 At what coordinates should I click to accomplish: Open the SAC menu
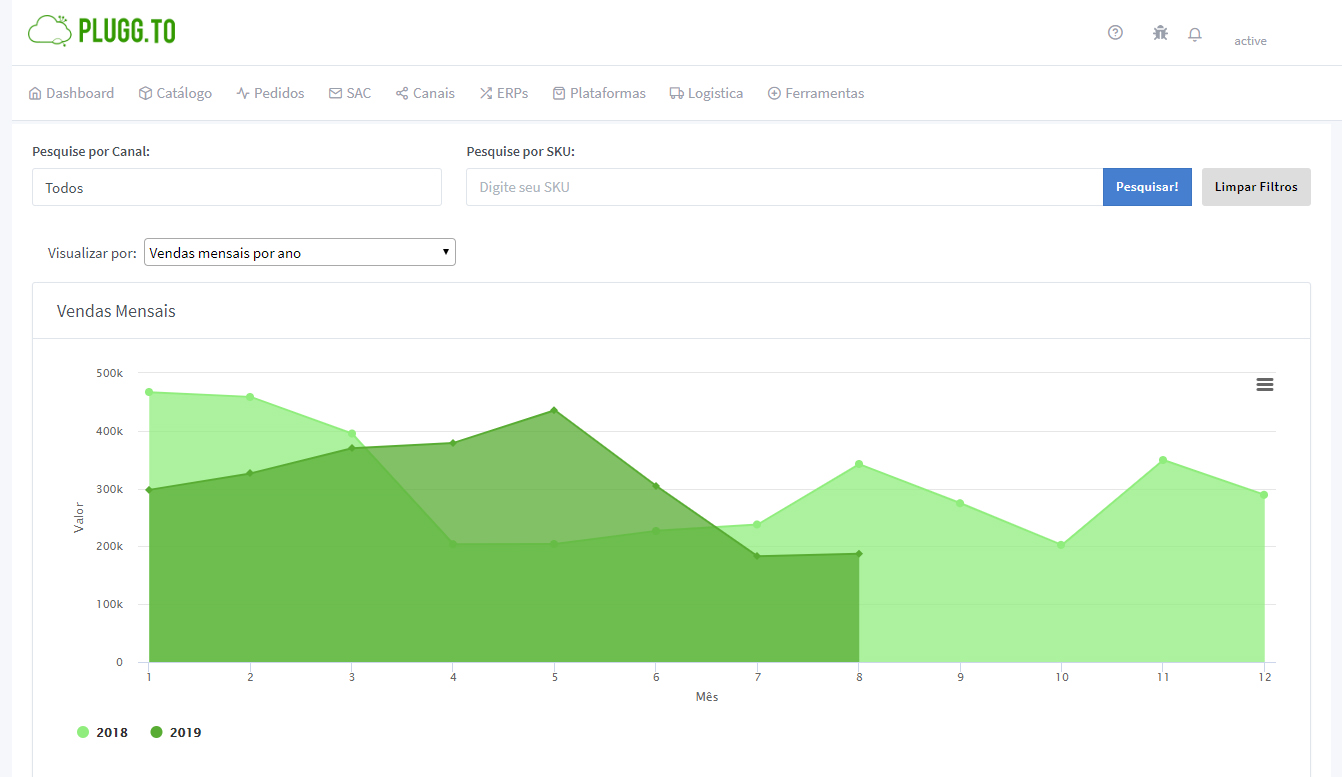click(350, 93)
